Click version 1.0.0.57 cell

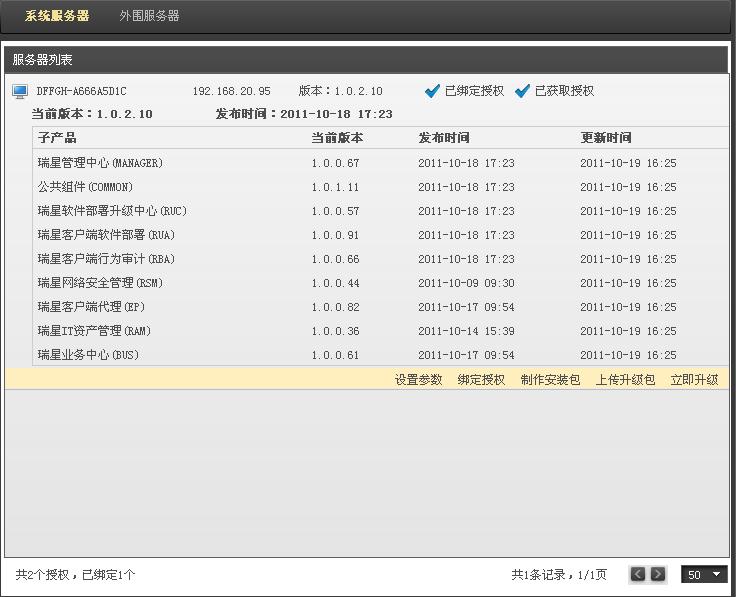tap(335, 211)
